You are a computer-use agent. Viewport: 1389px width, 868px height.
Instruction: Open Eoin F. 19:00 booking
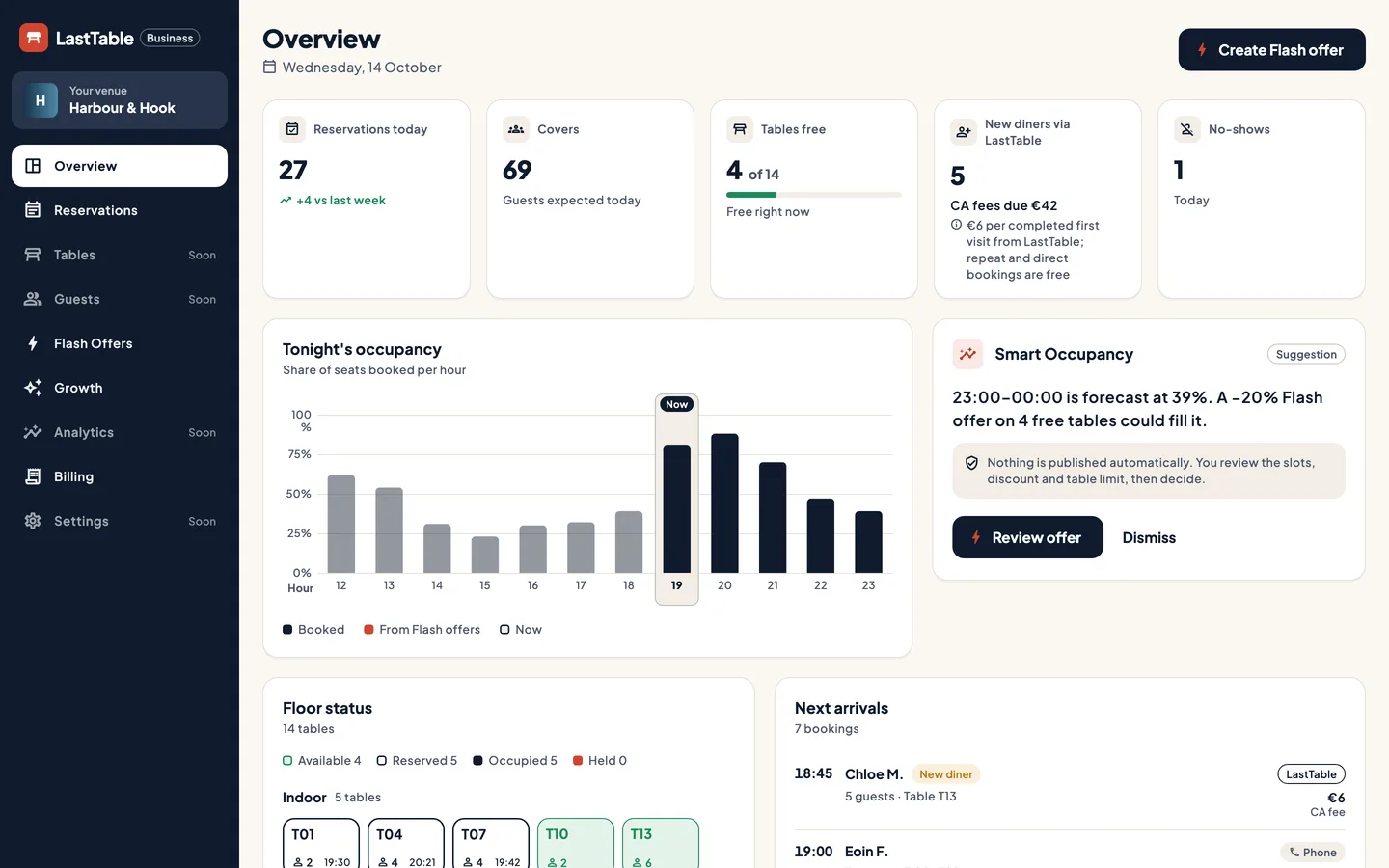tap(1070, 852)
